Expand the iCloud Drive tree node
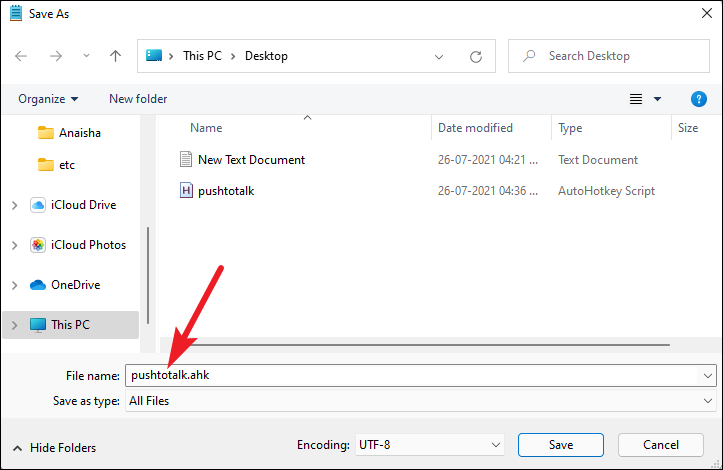This screenshot has height=470, width=723. [14, 205]
